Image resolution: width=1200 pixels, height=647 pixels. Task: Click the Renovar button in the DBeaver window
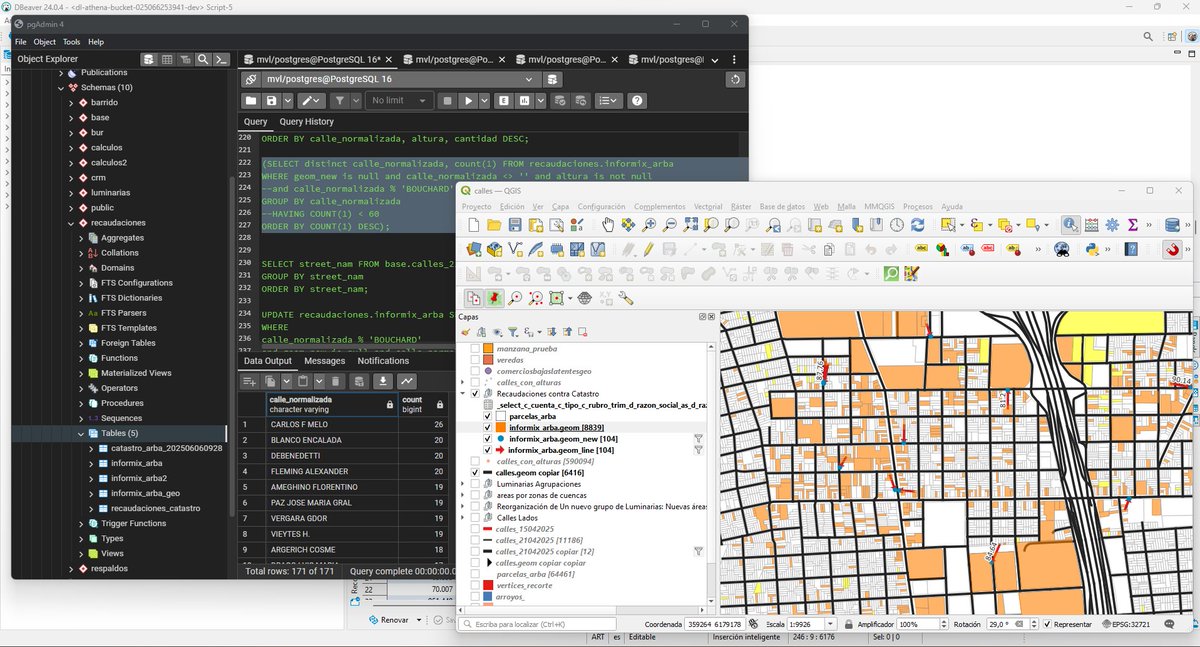pyautogui.click(x=388, y=619)
